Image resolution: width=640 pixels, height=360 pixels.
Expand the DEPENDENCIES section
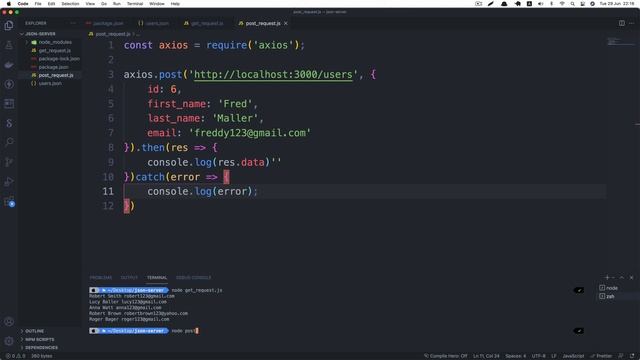coord(41,347)
